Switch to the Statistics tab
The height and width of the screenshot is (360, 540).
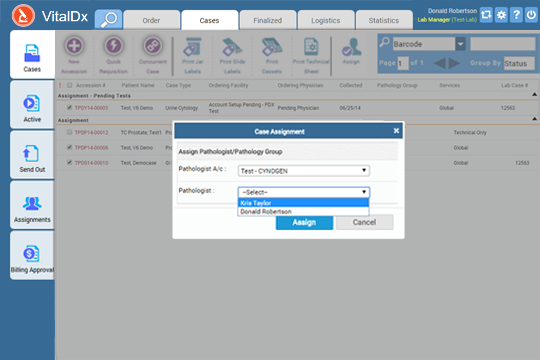click(x=384, y=20)
